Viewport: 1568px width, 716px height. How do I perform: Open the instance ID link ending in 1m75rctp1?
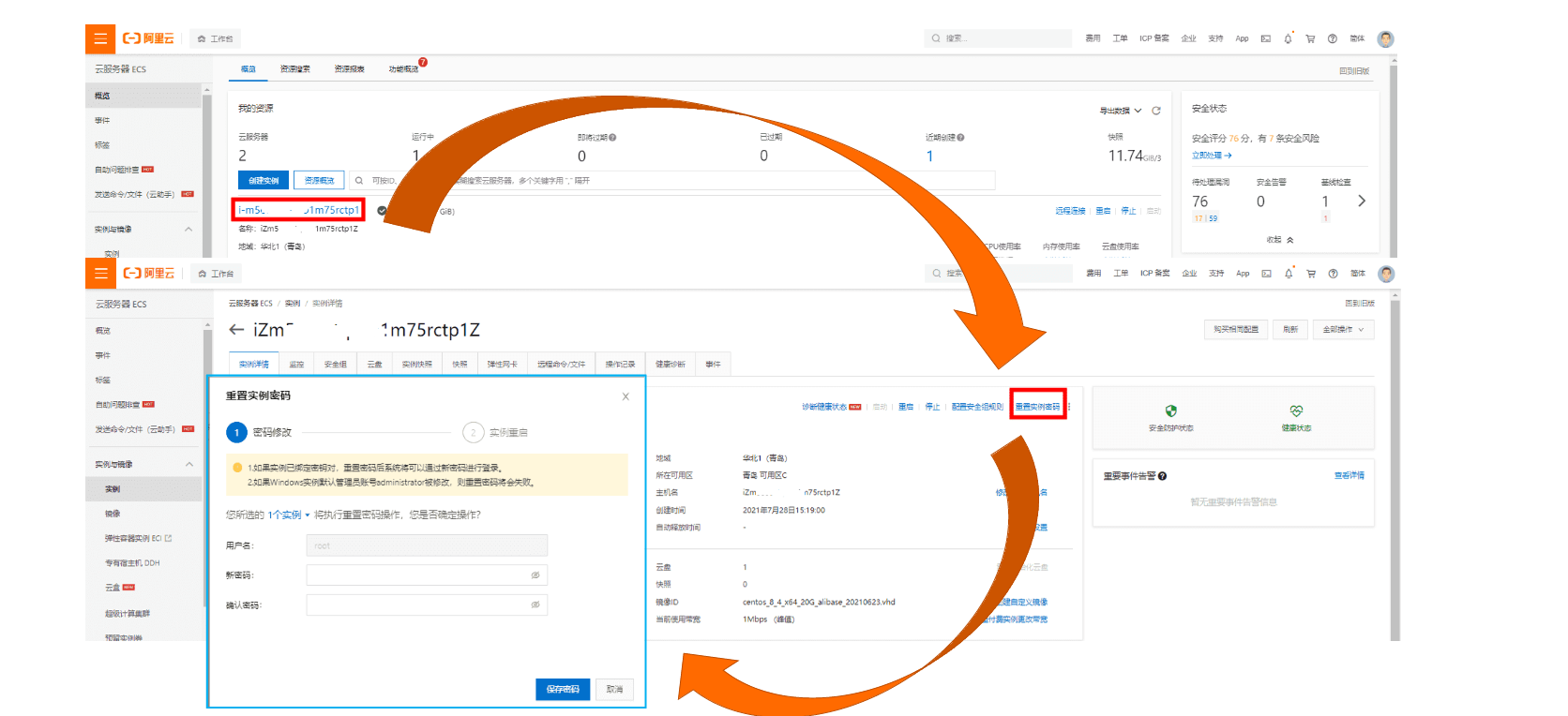pyautogui.click(x=298, y=210)
